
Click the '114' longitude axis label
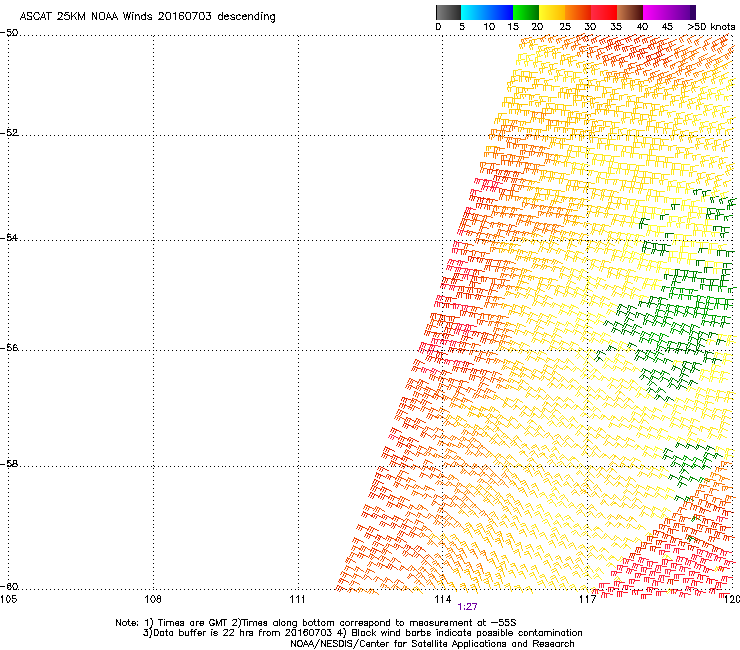442,599
